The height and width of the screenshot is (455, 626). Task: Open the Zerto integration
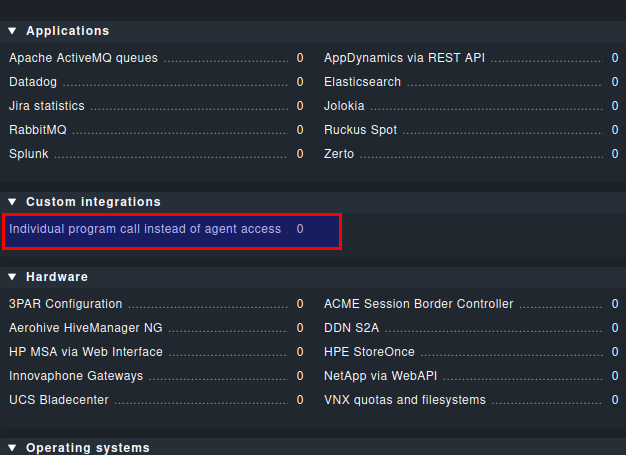click(339, 154)
